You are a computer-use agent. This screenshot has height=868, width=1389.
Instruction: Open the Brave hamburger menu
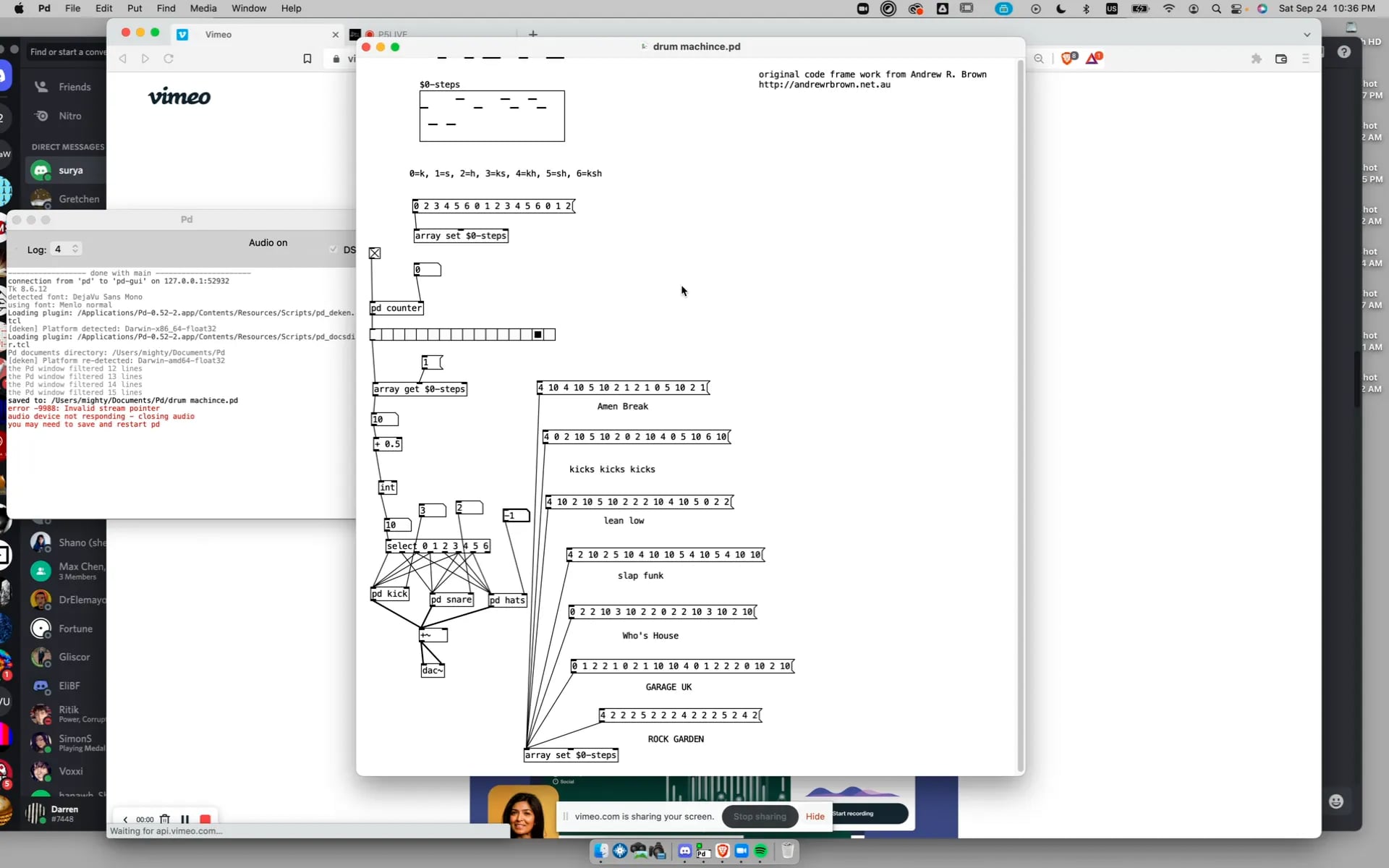point(1306,59)
